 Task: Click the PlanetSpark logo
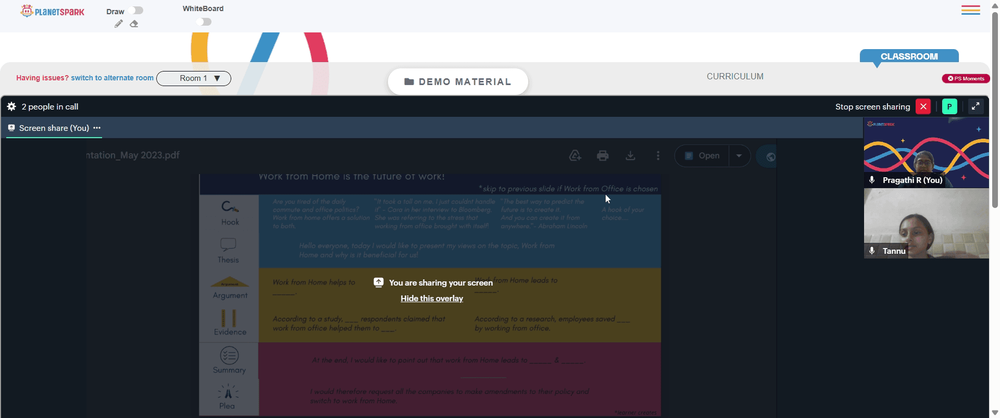click(x=52, y=11)
